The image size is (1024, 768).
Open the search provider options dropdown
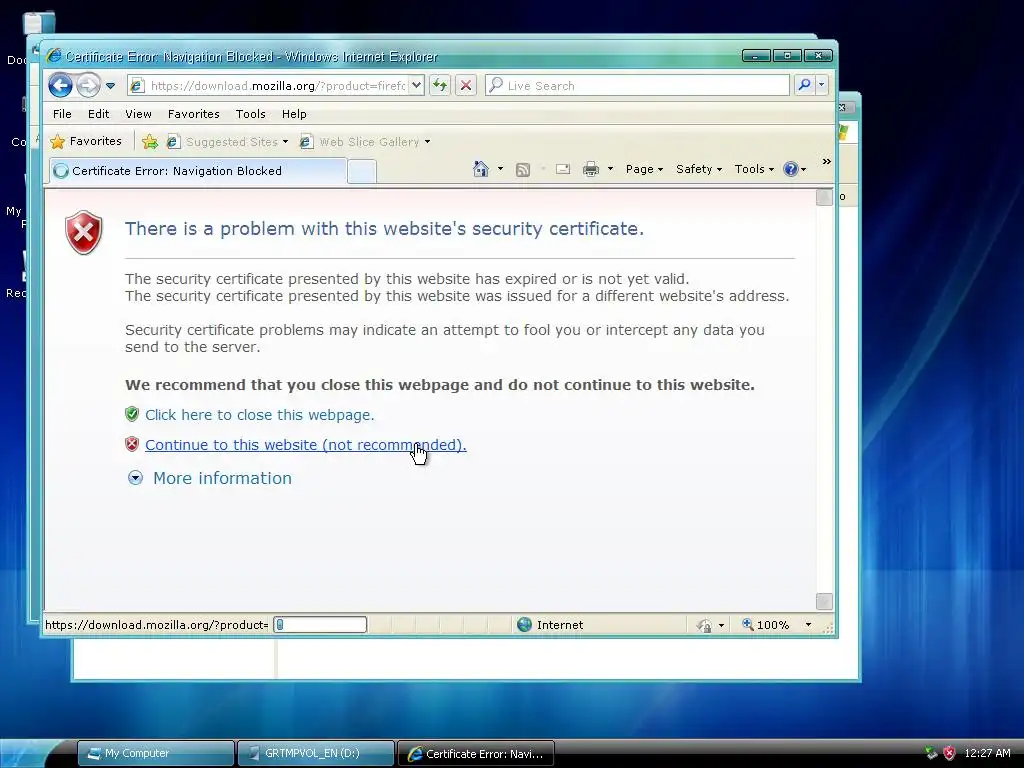point(822,85)
